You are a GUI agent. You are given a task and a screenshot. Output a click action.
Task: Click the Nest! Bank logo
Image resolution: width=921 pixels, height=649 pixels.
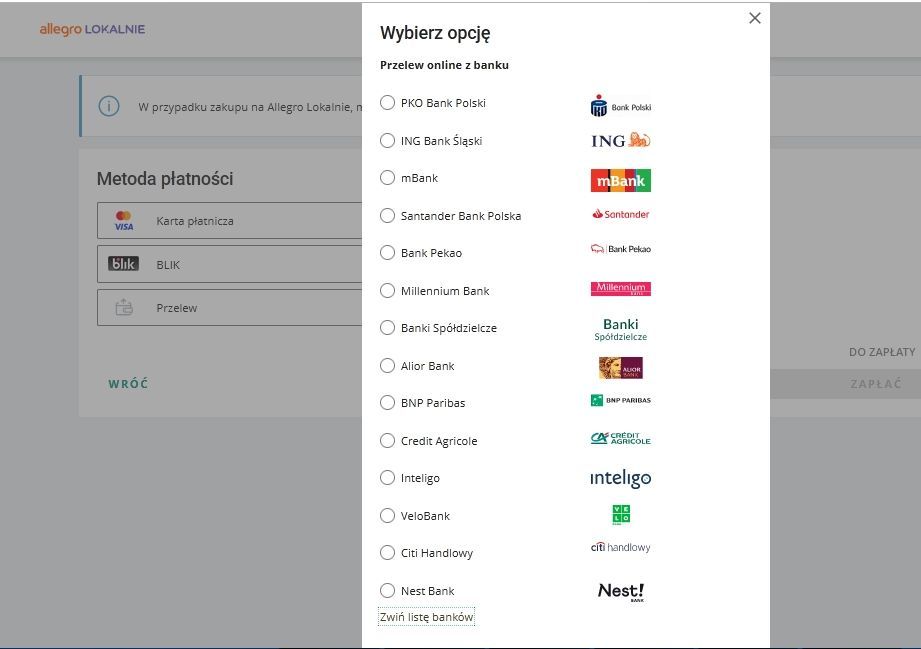(621, 591)
